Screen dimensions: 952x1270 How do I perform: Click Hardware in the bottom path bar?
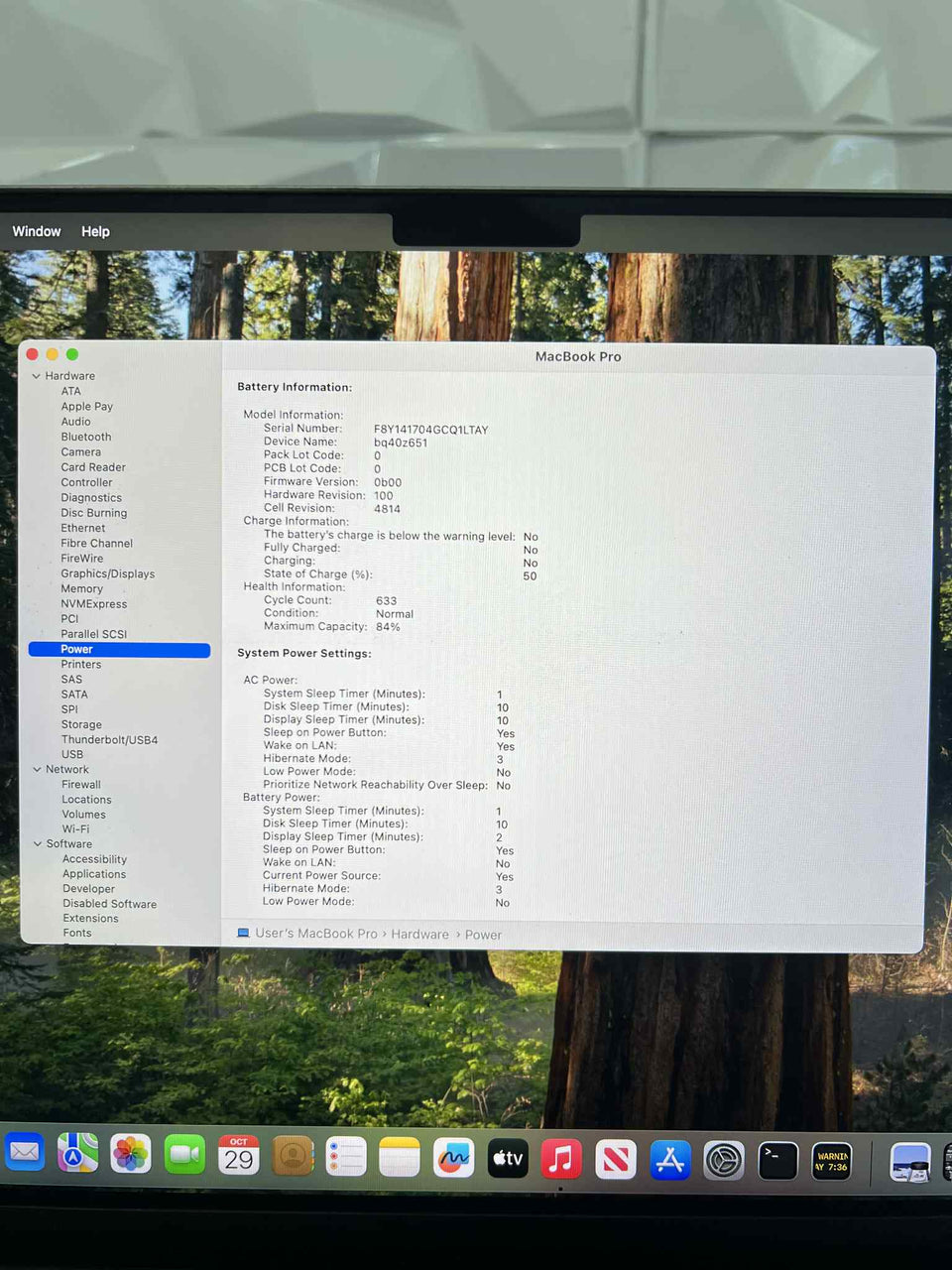click(419, 935)
